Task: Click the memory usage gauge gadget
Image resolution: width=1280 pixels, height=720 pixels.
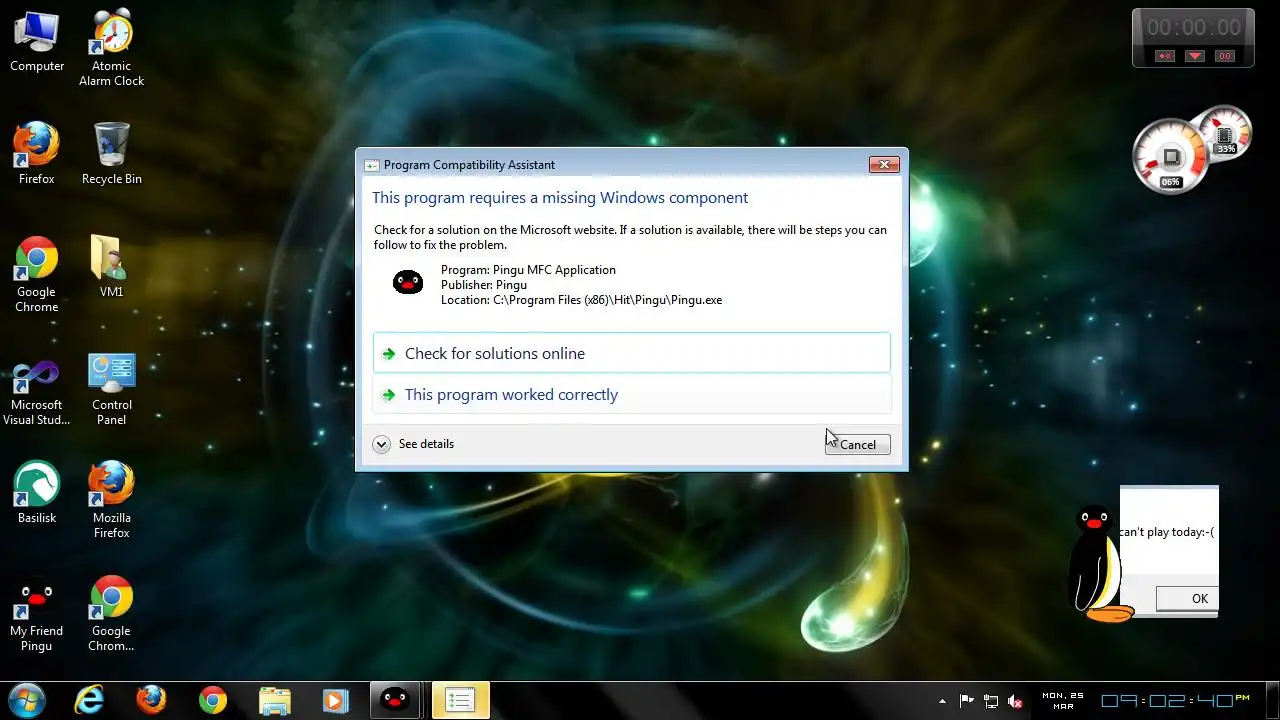Action: (1224, 135)
